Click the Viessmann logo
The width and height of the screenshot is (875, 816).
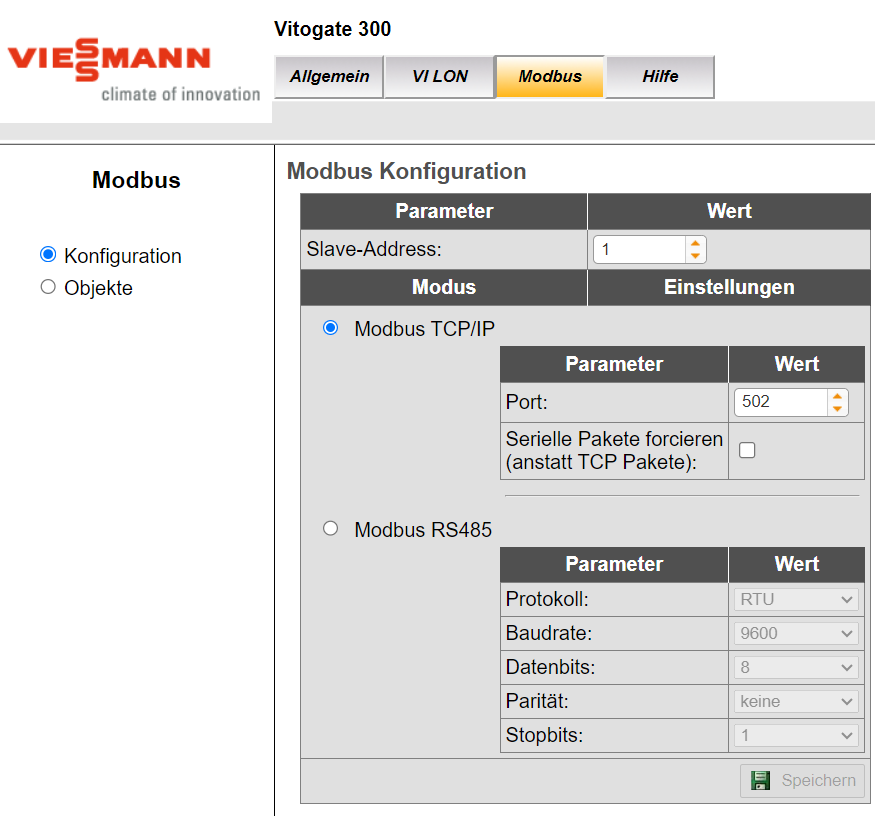[x=109, y=60]
